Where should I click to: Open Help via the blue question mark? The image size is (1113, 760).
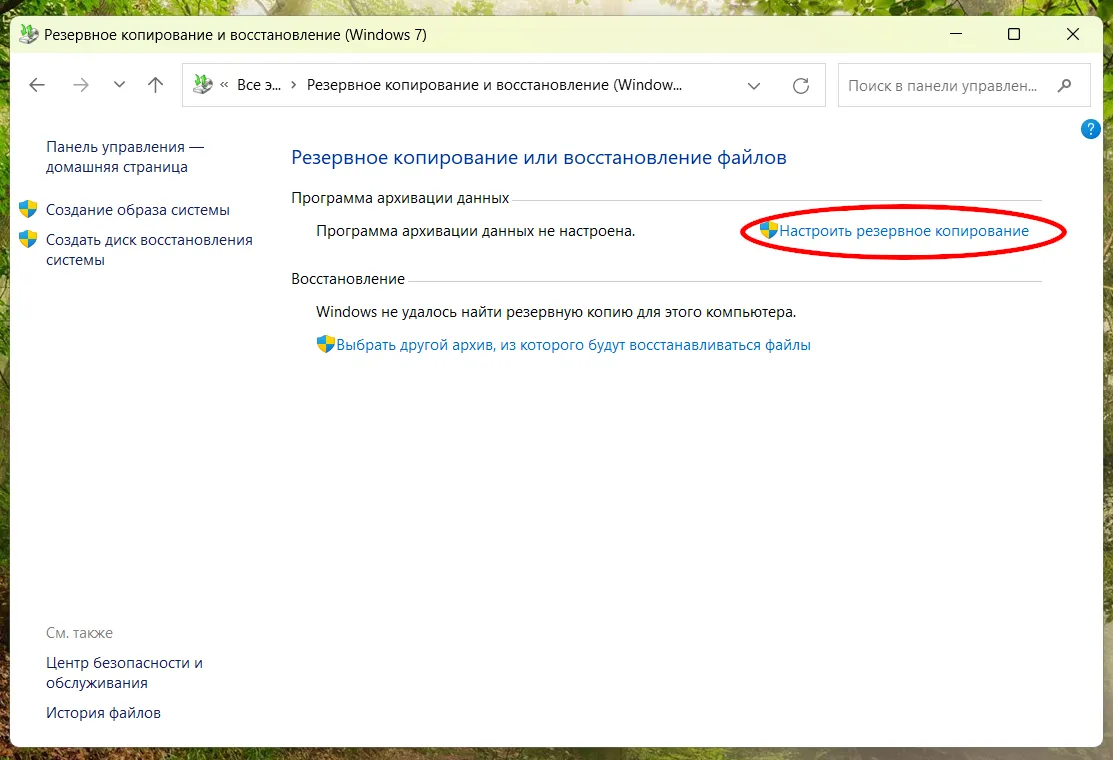point(1090,129)
